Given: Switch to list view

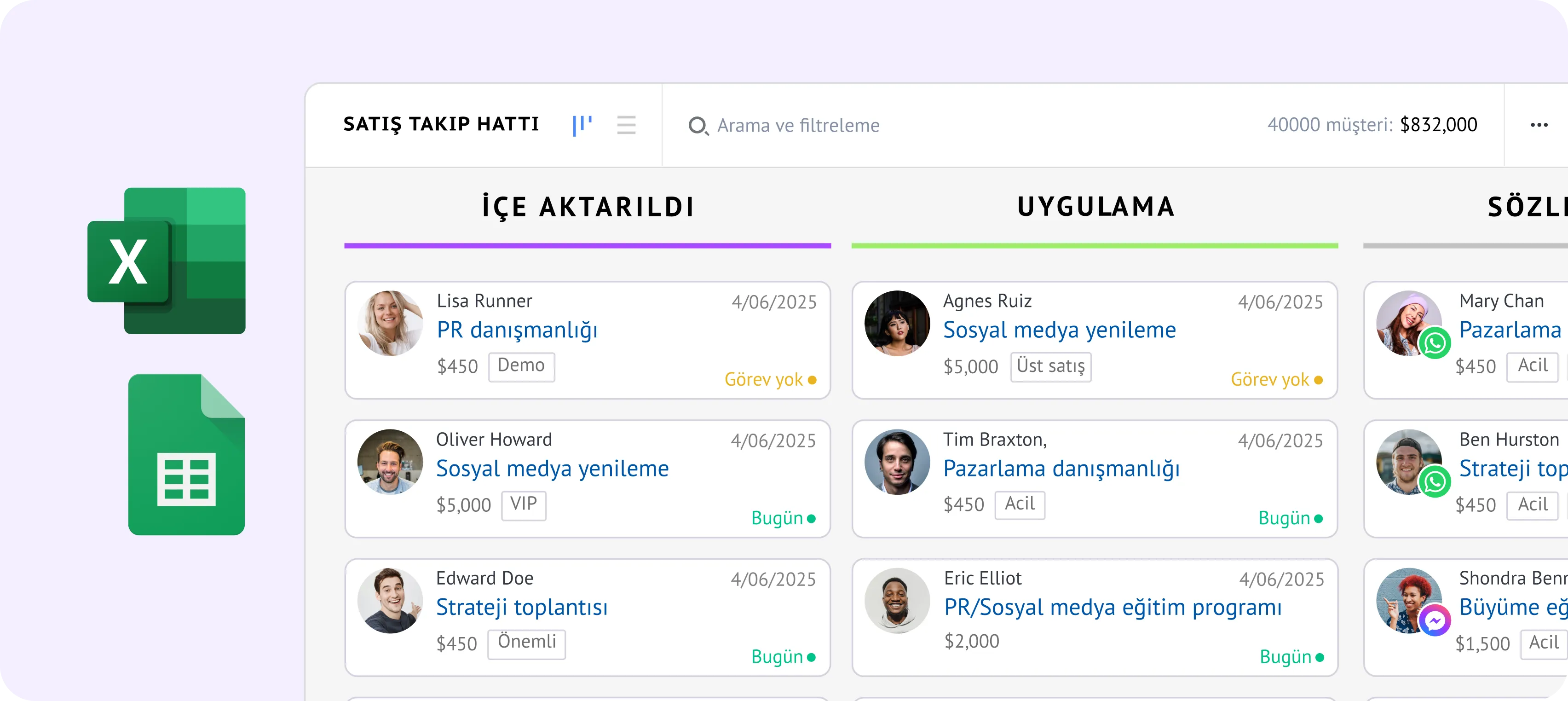Looking at the screenshot, I should 626,126.
